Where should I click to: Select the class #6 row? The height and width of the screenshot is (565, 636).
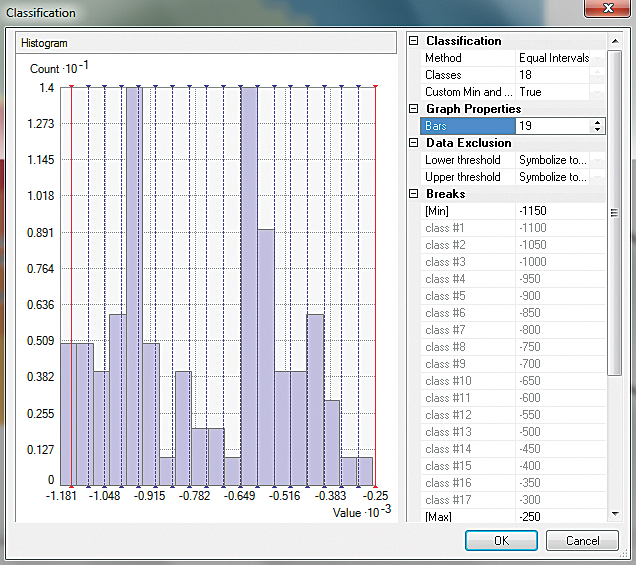(x=513, y=313)
